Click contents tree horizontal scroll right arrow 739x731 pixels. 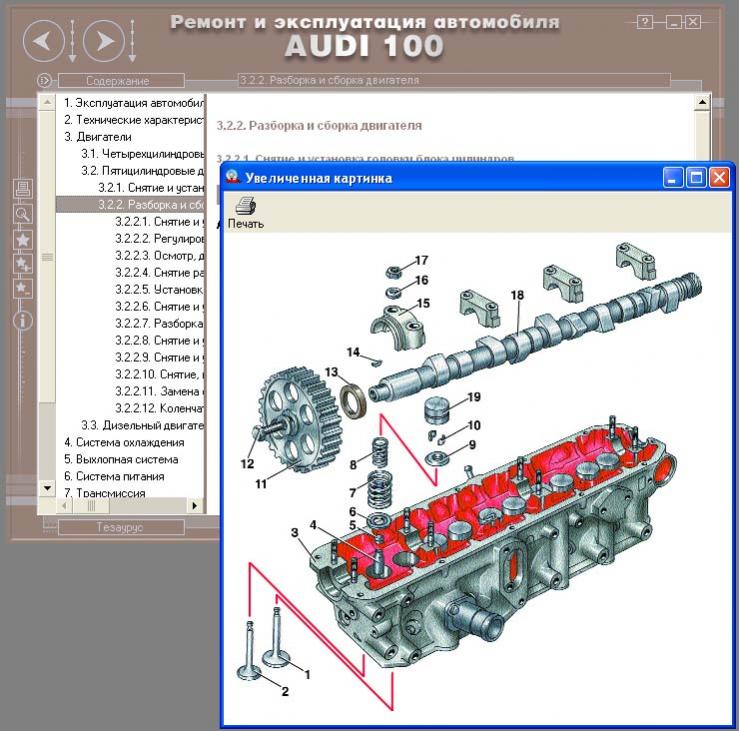(x=195, y=506)
